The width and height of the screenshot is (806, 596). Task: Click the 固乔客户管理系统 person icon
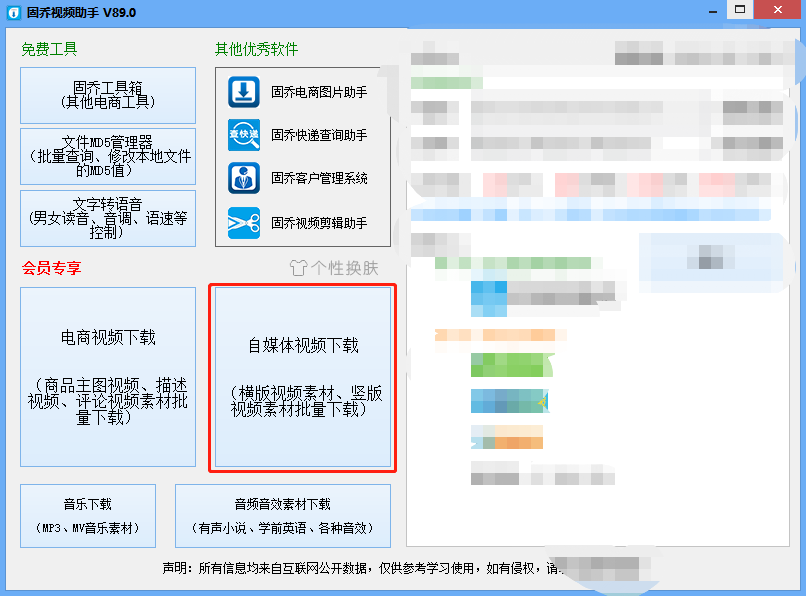tap(244, 178)
